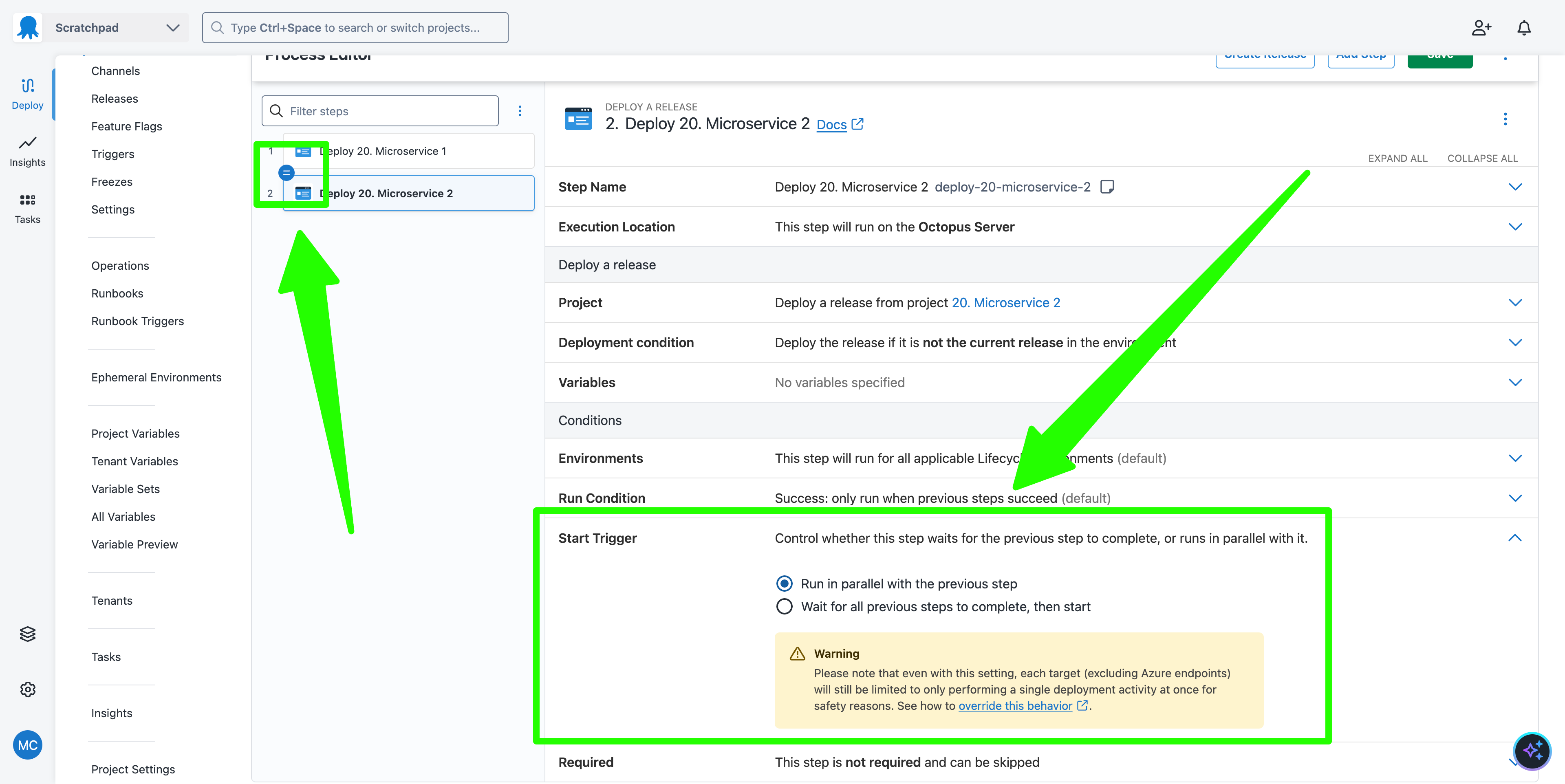Viewport: 1565px width, 784px height.
Task: Open the Insights icon in left rail
Action: pos(27,151)
